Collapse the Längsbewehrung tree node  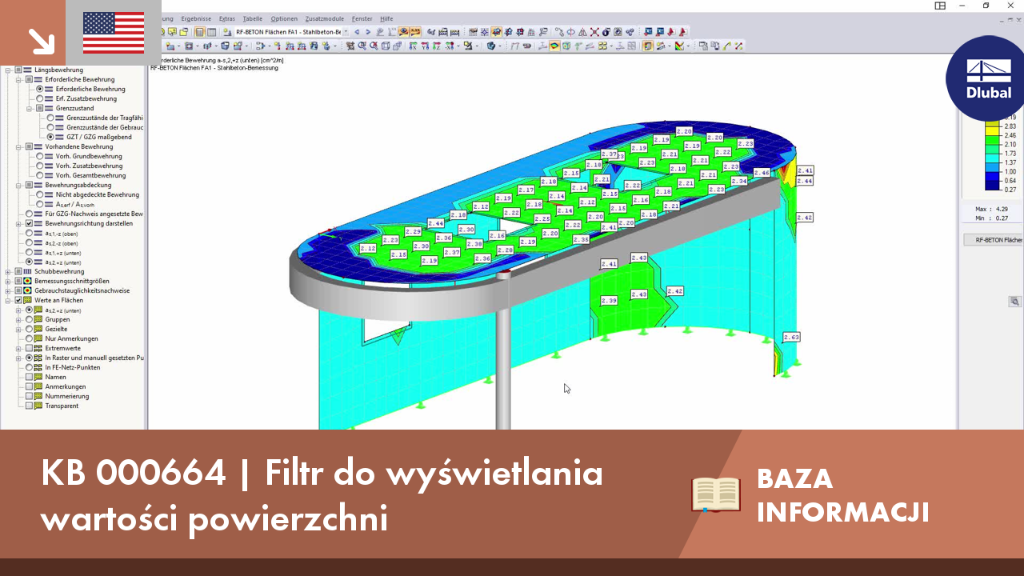pos(8,70)
